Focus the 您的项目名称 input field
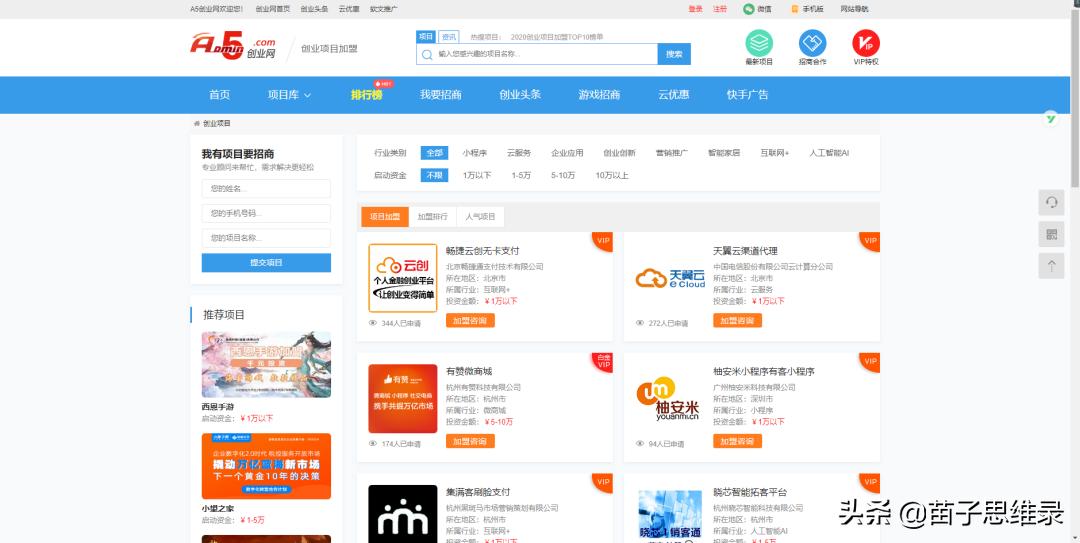The image size is (1080, 543). click(266, 238)
